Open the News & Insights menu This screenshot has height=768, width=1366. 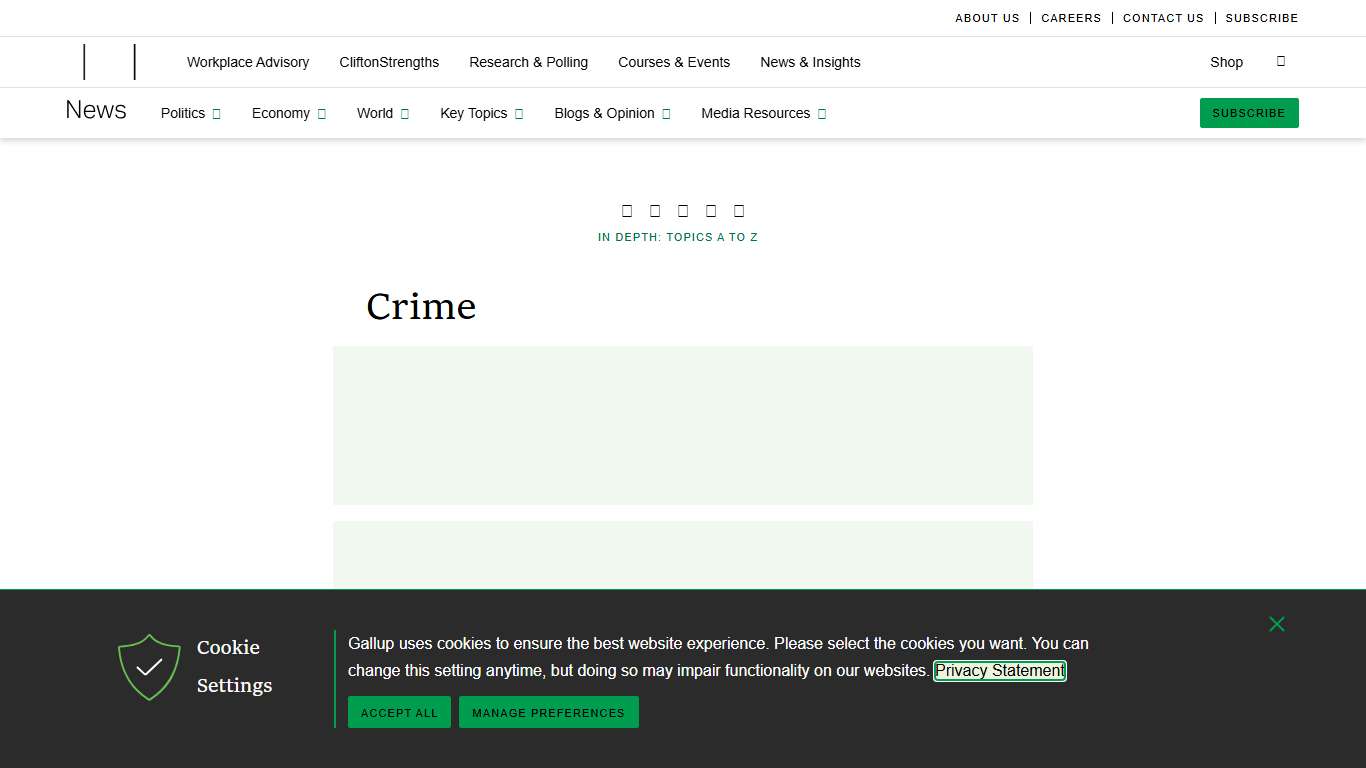[x=810, y=62]
